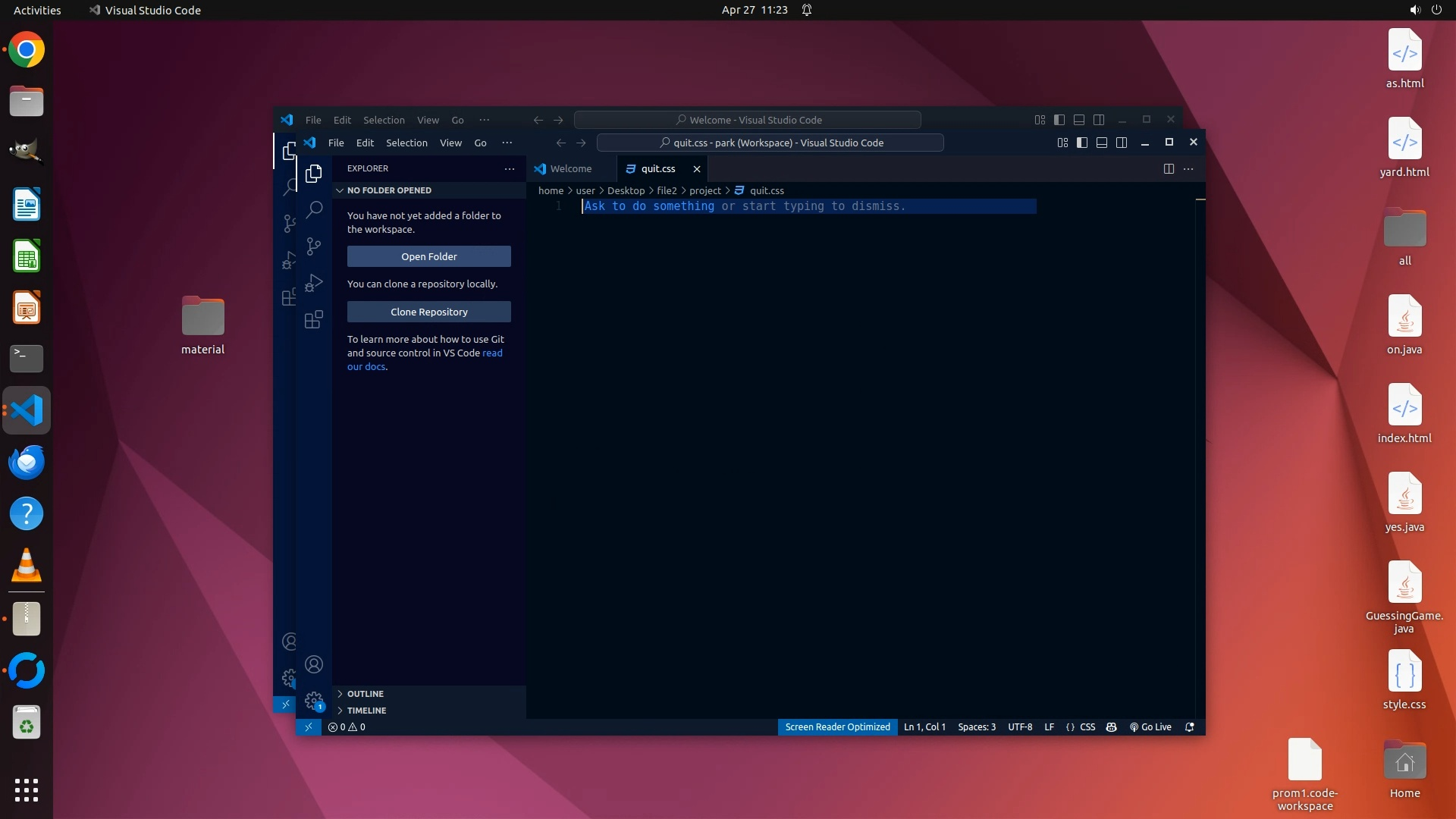Open Source Control view icon
Image resolution: width=1456 pixels, height=819 pixels.
click(314, 246)
